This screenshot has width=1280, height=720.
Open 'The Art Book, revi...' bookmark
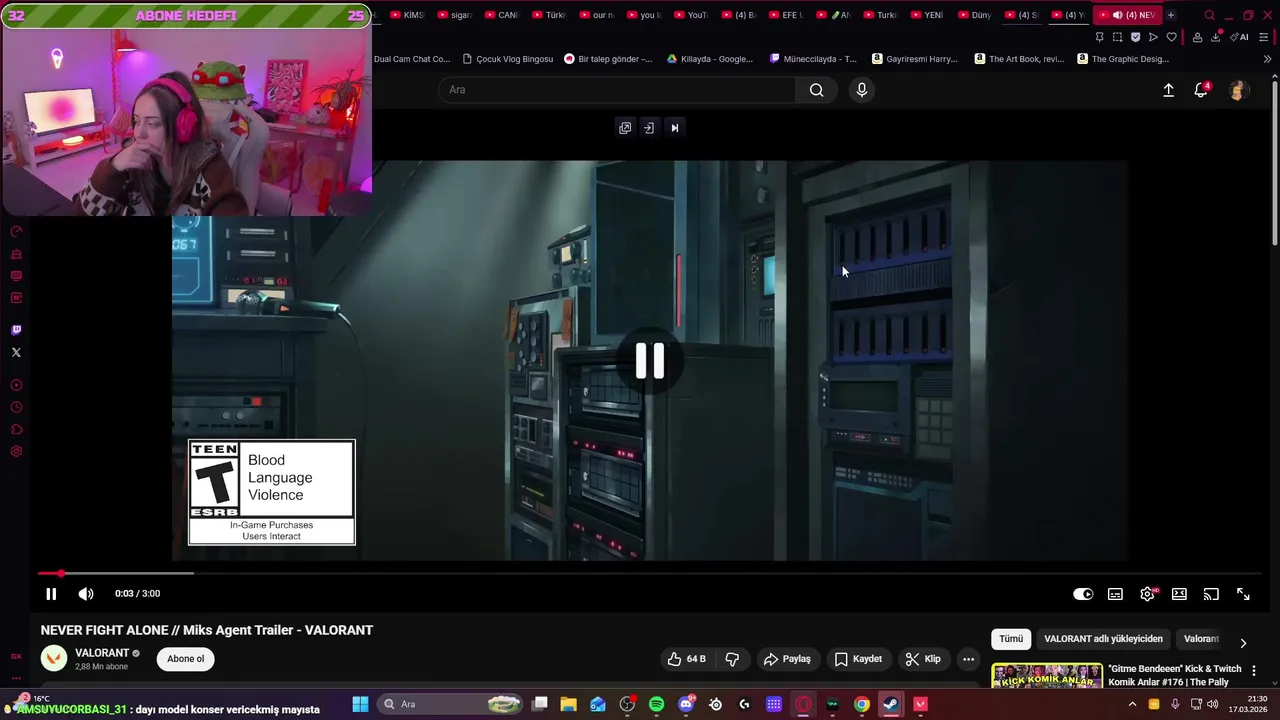1019,59
